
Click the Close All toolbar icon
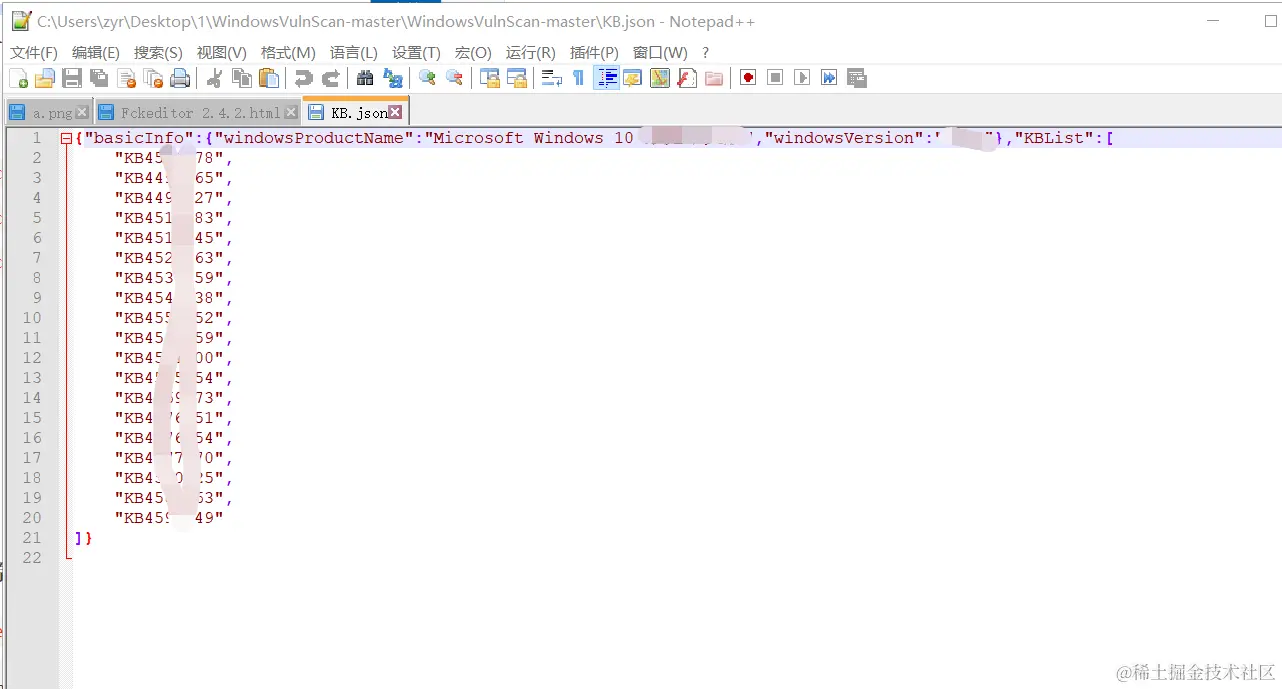(153, 78)
